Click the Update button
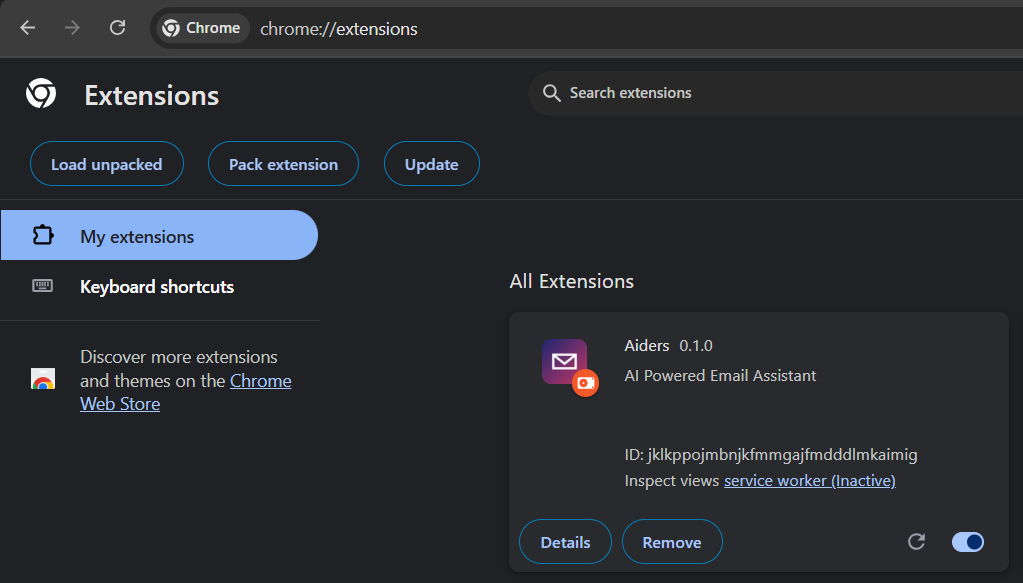Viewport: 1023px width, 583px height. [x=432, y=164]
